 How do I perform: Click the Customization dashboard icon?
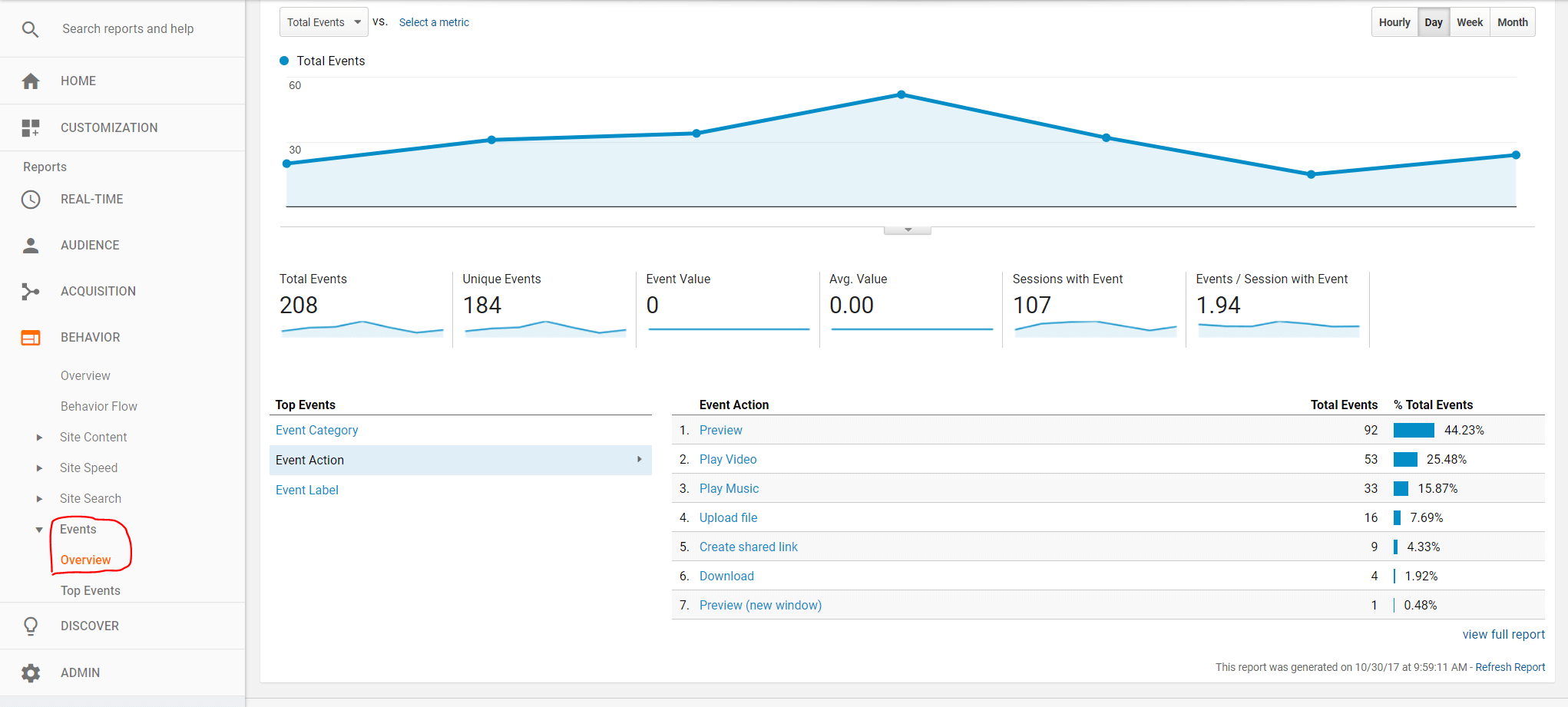coord(31,128)
